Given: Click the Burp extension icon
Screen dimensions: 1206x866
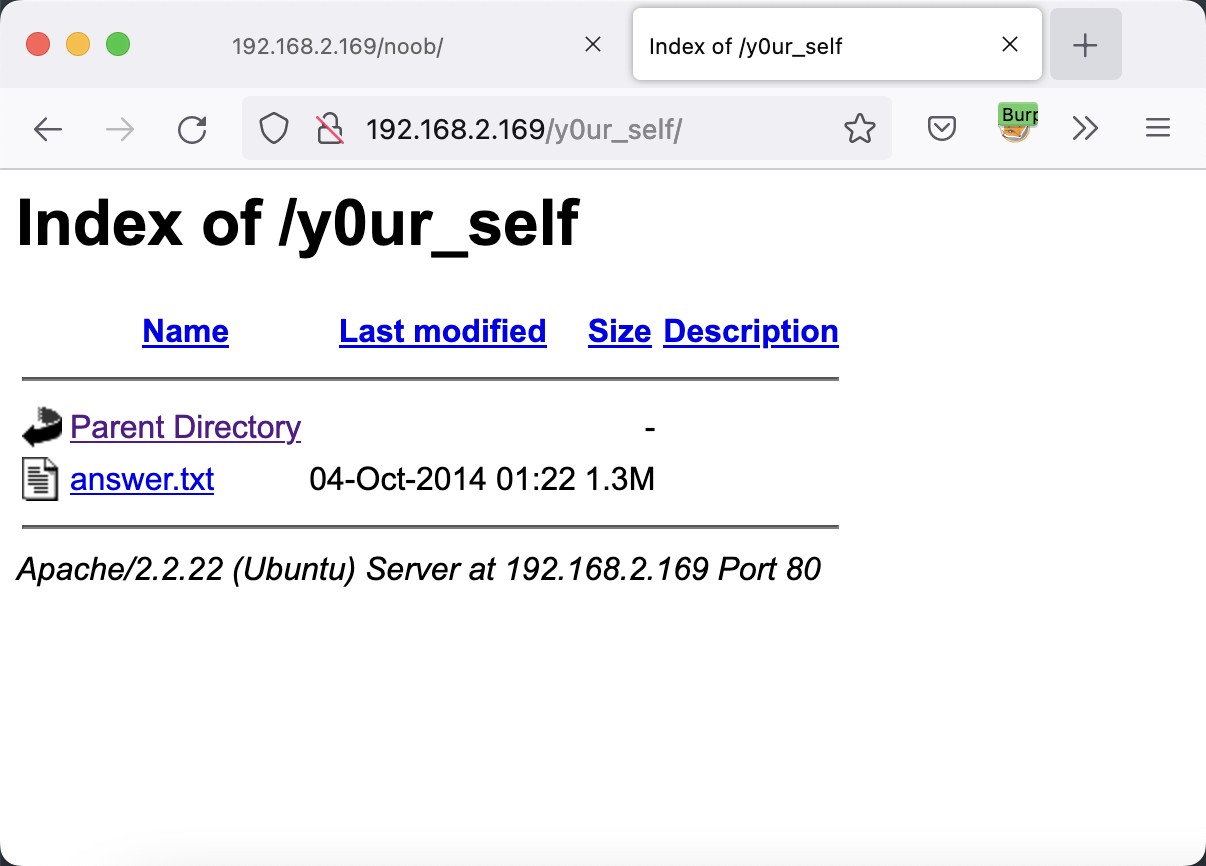Looking at the screenshot, I should click(1017, 125).
